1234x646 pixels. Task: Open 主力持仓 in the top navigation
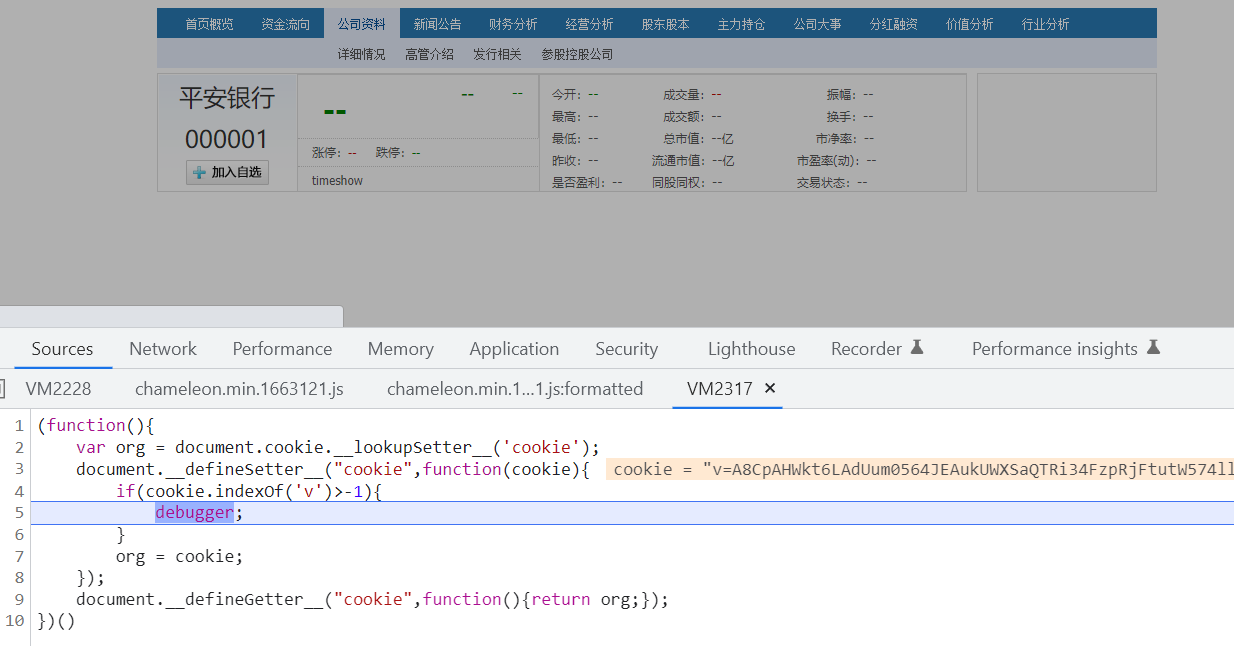(741, 24)
